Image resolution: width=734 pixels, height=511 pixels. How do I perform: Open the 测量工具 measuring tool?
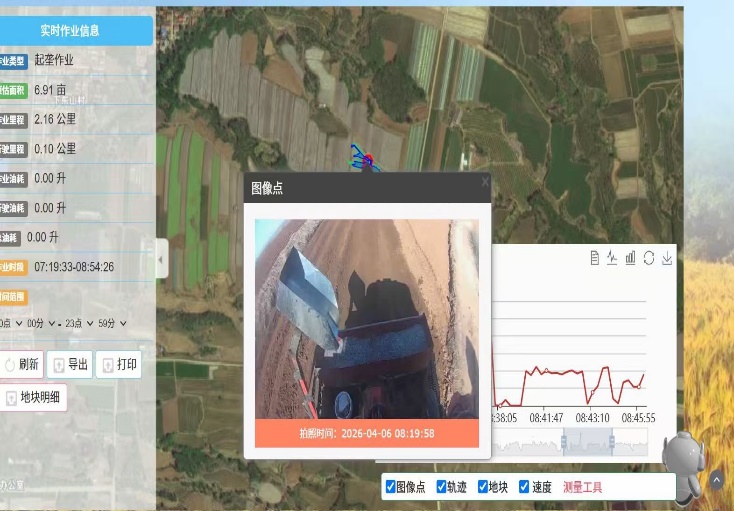582,487
